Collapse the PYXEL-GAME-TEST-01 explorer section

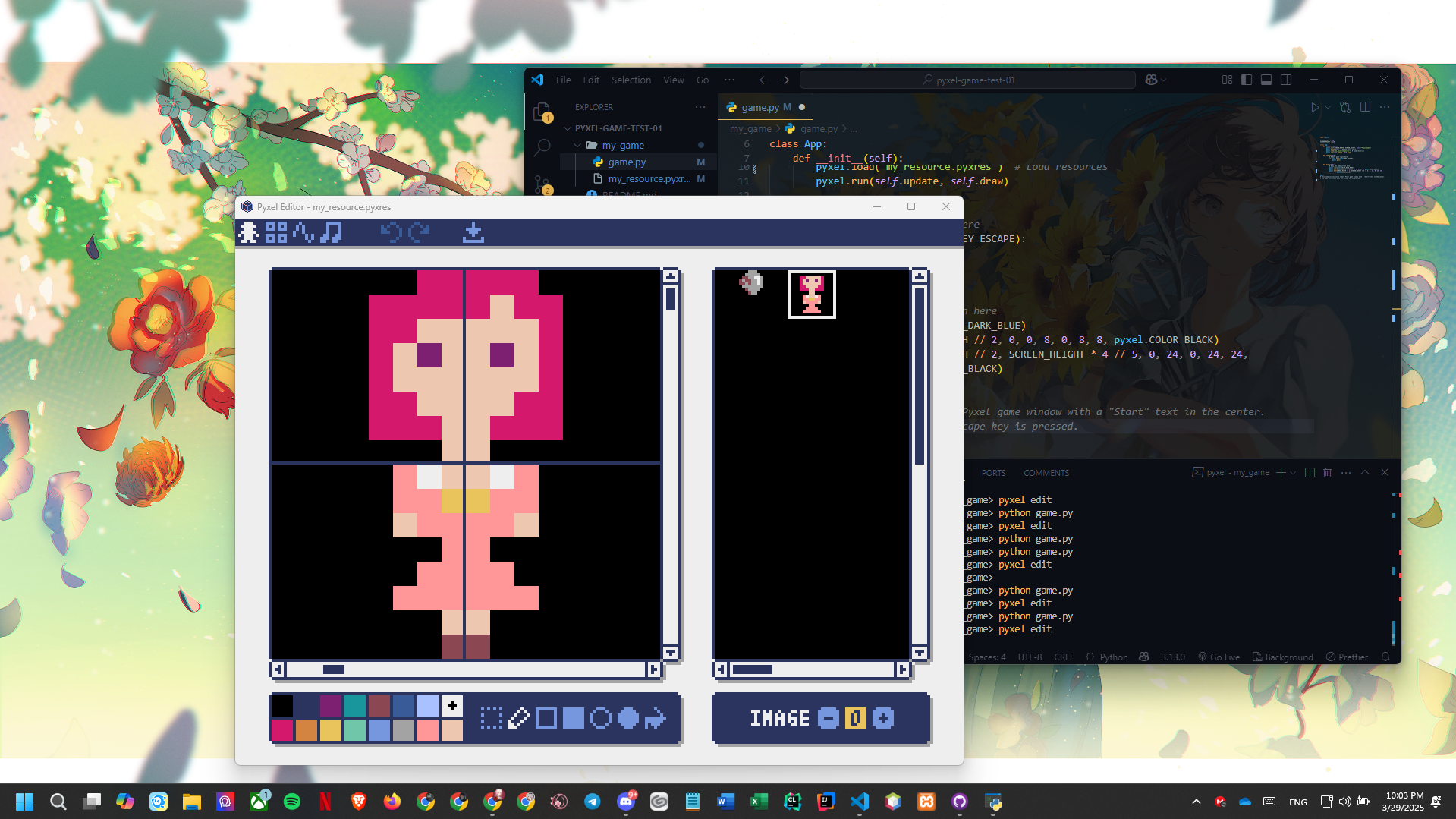pyautogui.click(x=618, y=128)
